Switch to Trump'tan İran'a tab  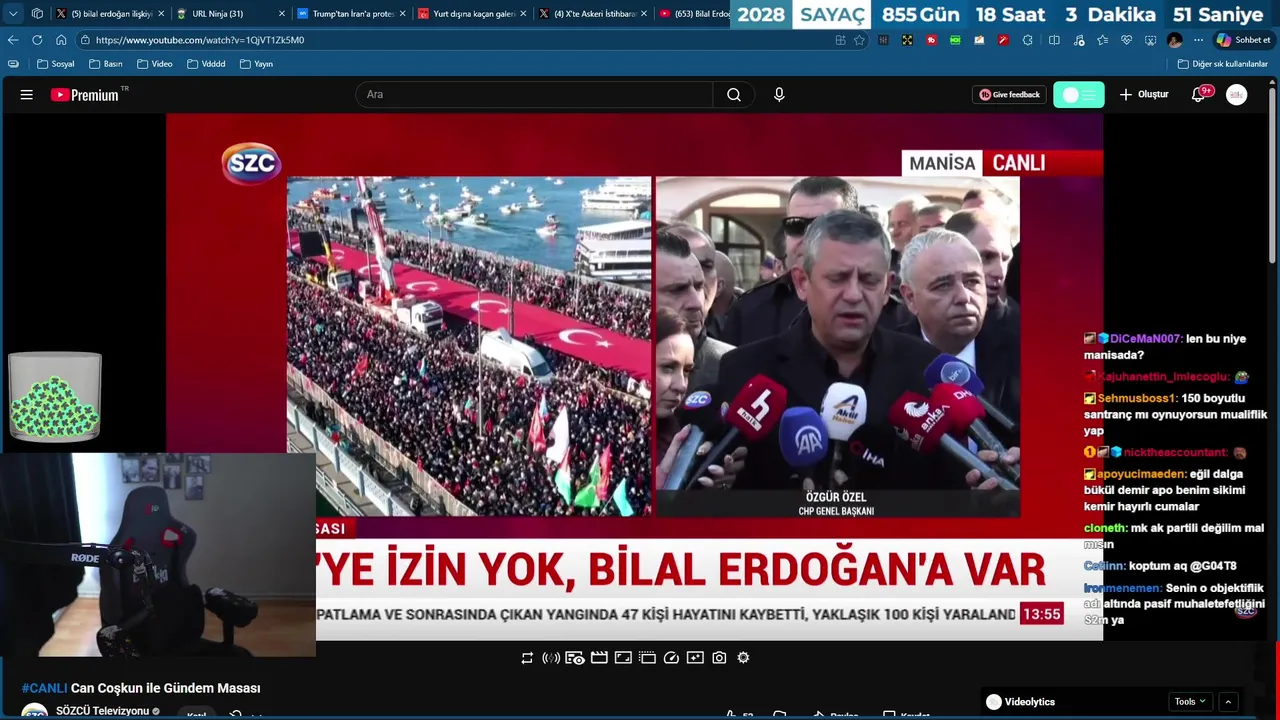coord(351,14)
